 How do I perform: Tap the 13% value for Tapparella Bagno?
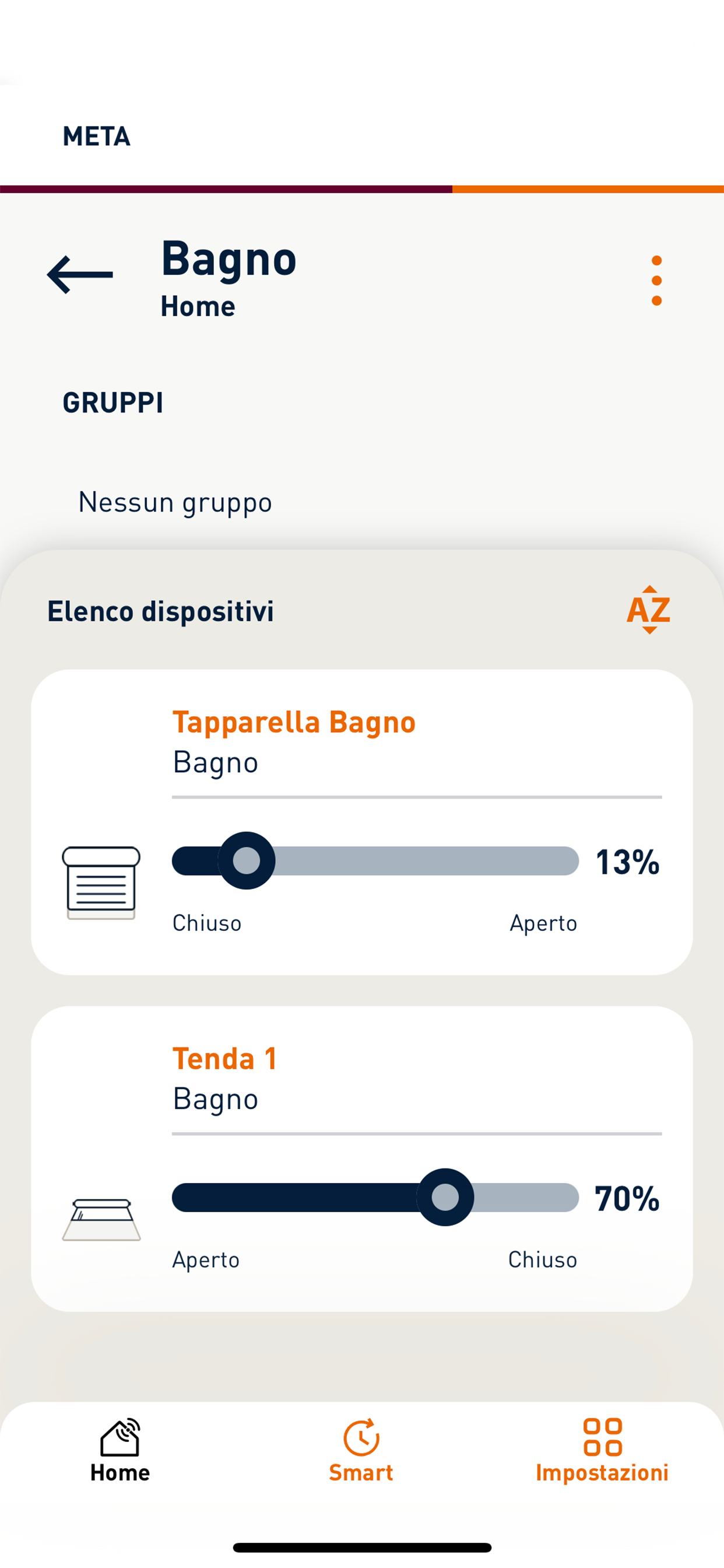pos(627,862)
